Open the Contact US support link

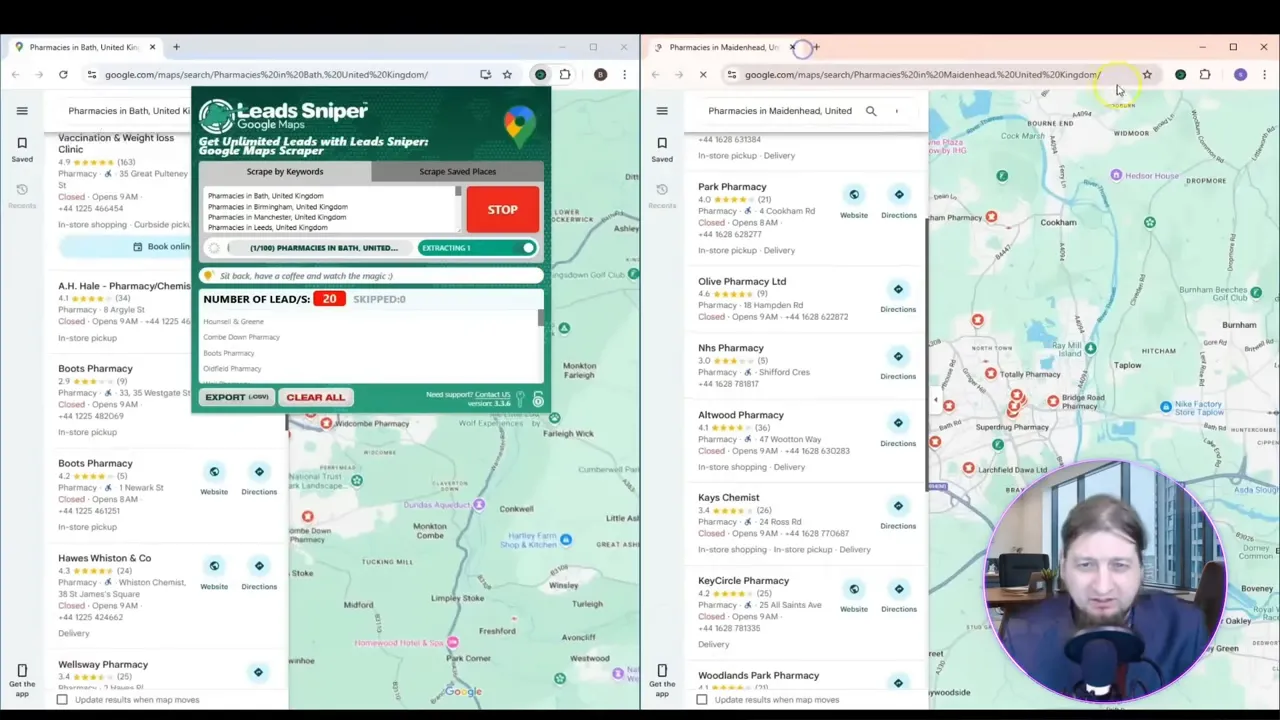[492, 394]
